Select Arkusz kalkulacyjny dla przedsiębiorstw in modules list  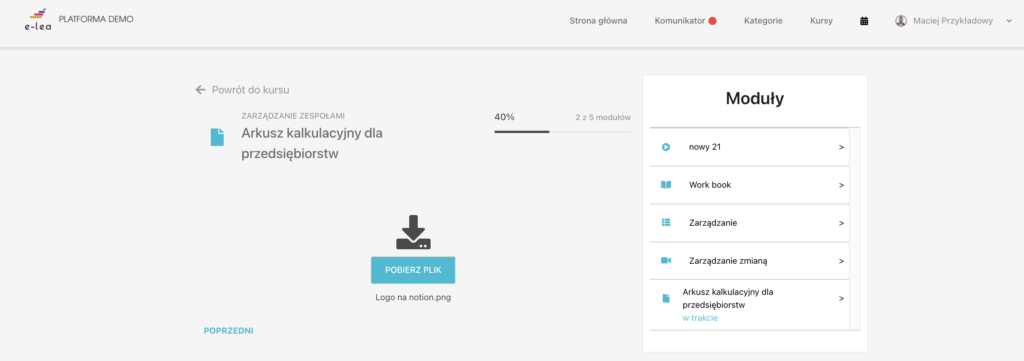(750, 305)
